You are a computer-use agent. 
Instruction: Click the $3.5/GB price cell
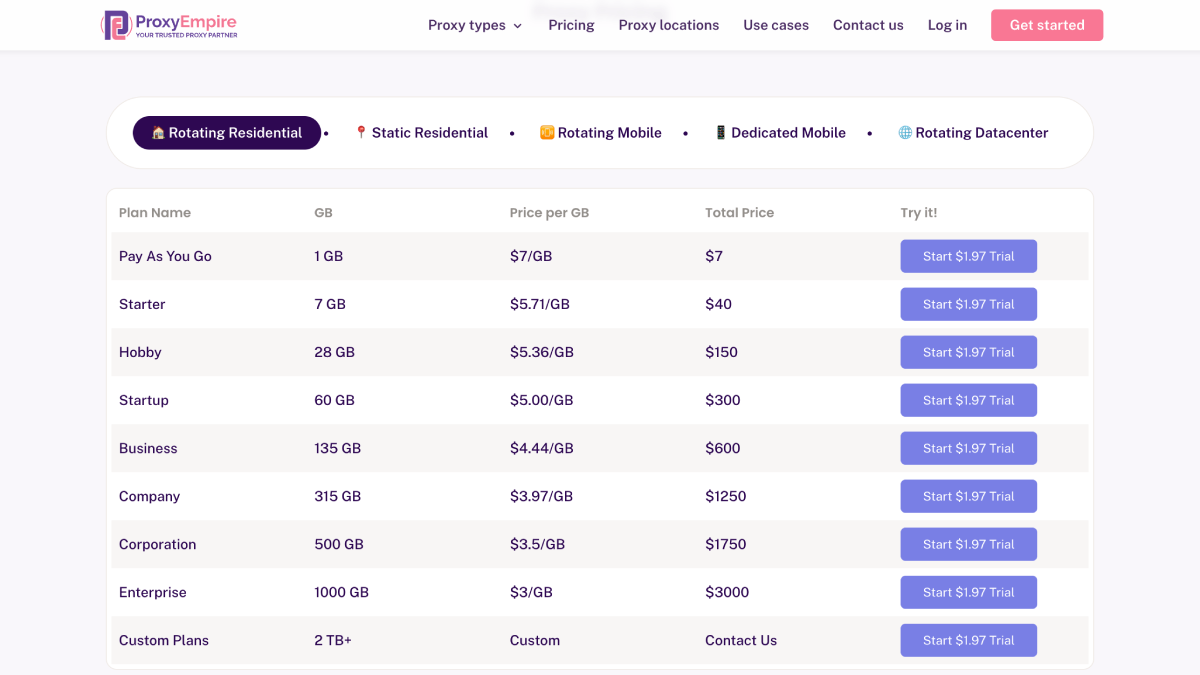(537, 544)
